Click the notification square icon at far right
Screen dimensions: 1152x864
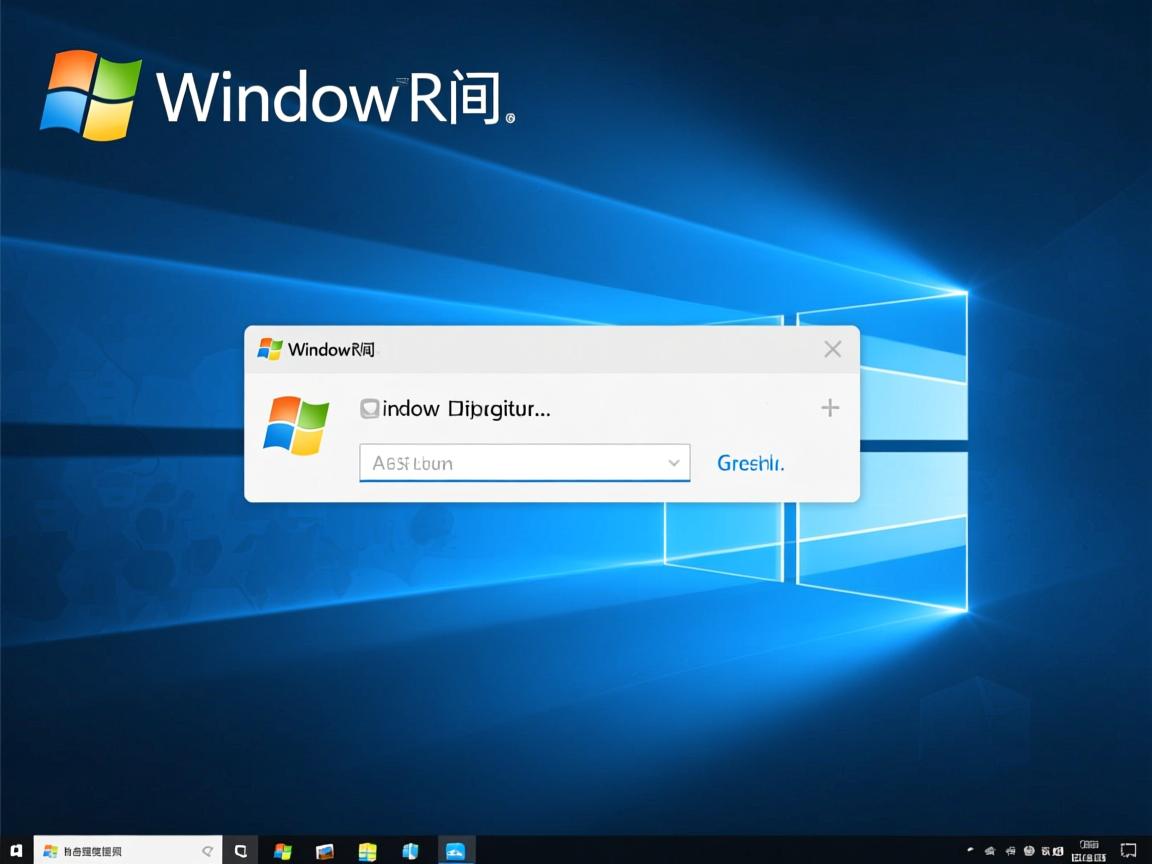(x=1128, y=851)
